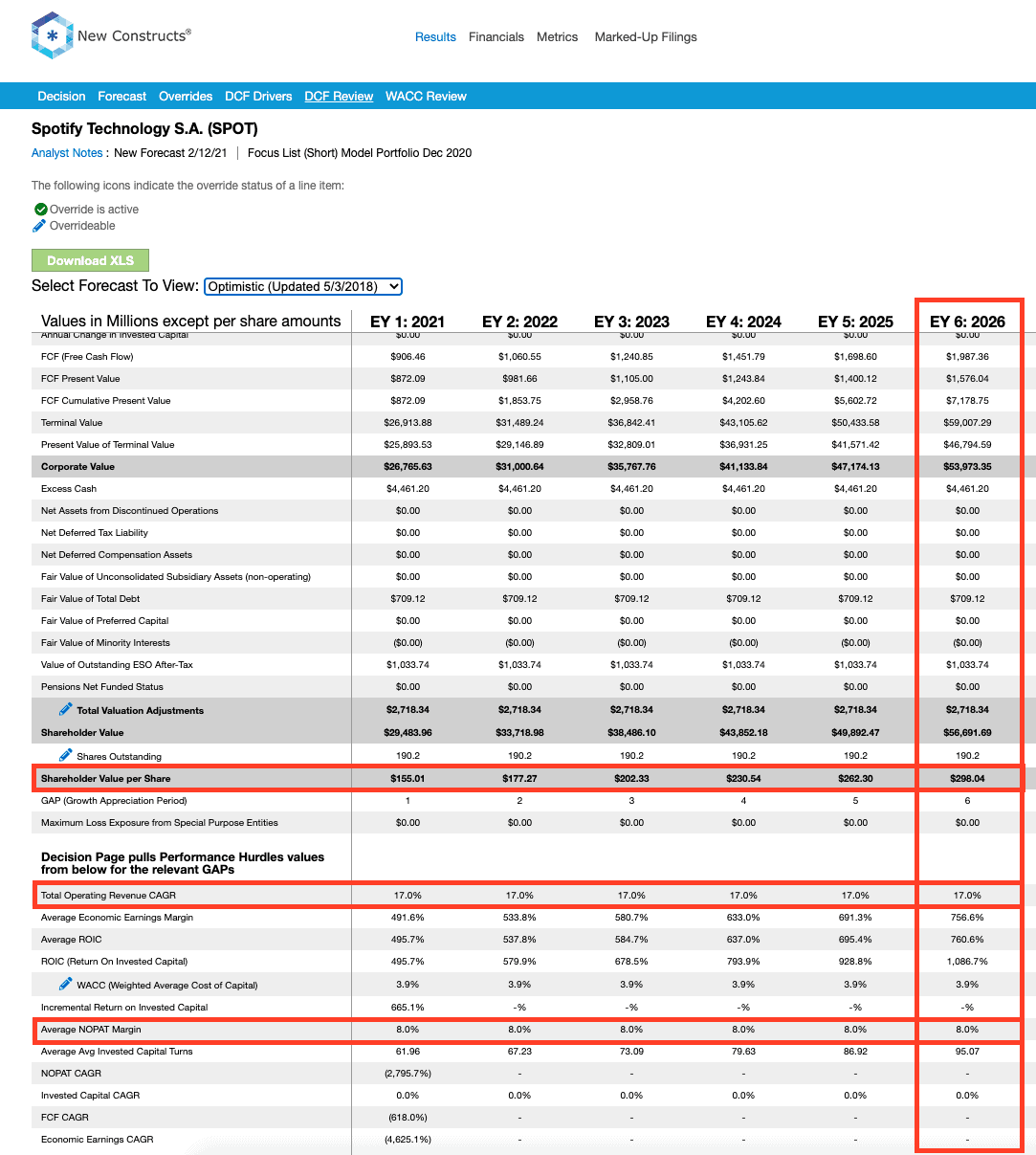This screenshot has width=1036, height=1155.
Task: Click NOPAT CAGR value (2,795.7%)
Action: [408, 1074]
